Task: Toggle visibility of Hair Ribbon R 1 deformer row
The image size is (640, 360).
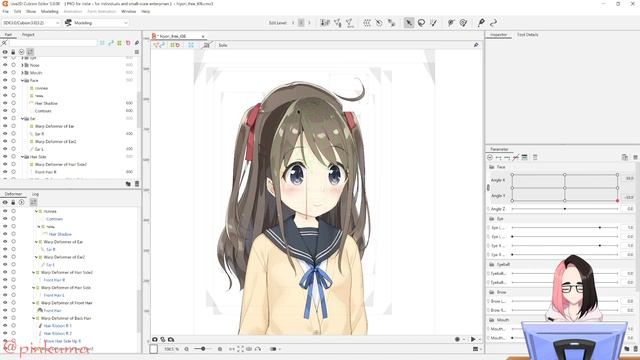Action: (x=5, y=325)
